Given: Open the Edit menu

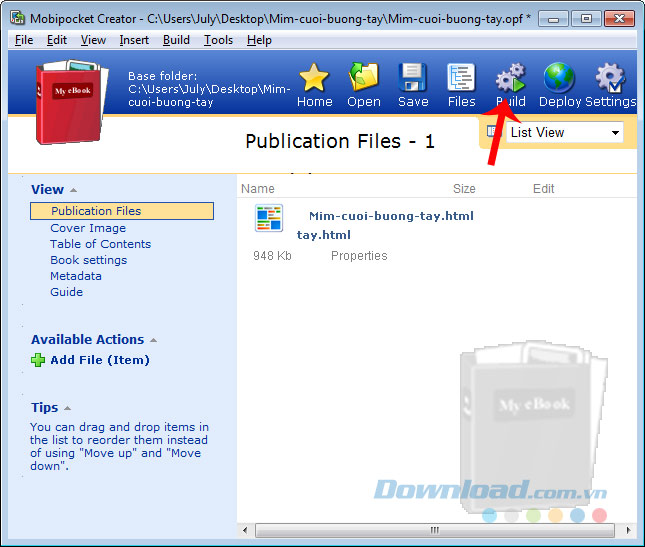Looking at the screenshot, I should 57,40.
